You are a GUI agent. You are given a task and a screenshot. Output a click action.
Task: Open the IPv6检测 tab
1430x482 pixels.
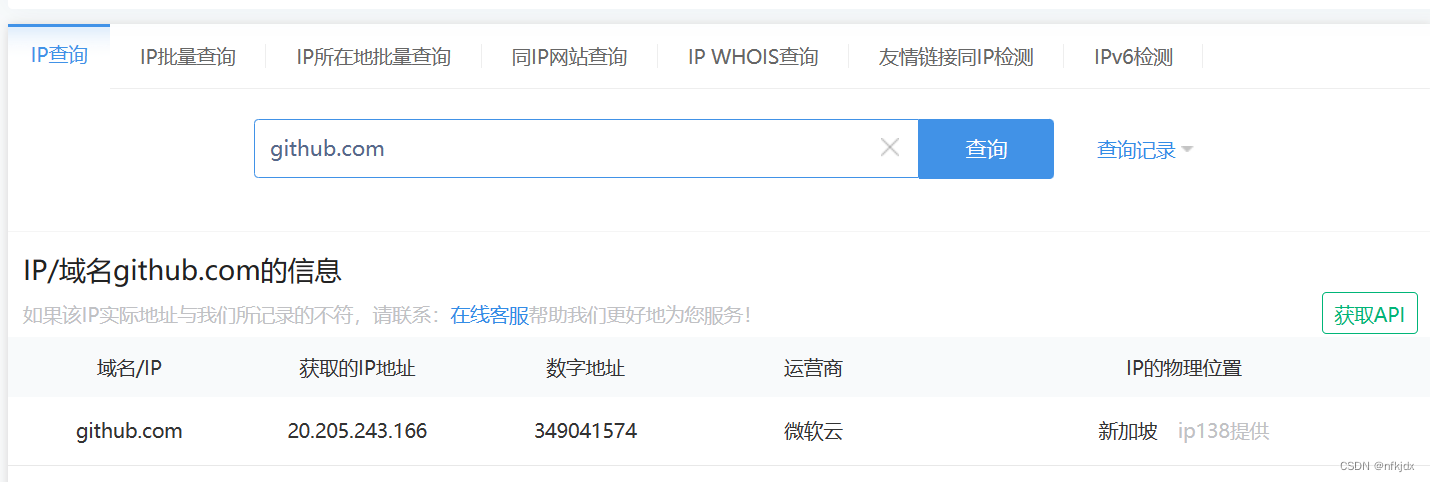(x=1133, y=57)
